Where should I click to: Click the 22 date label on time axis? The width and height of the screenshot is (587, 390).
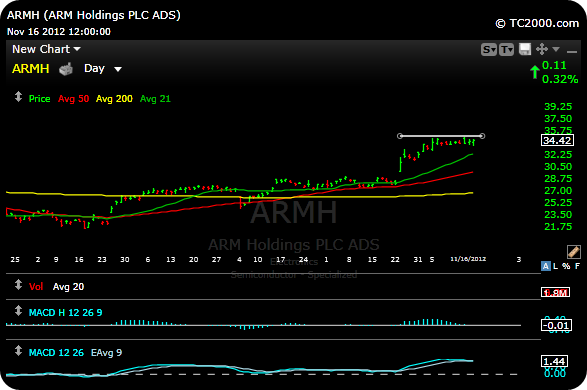point(395,259)
